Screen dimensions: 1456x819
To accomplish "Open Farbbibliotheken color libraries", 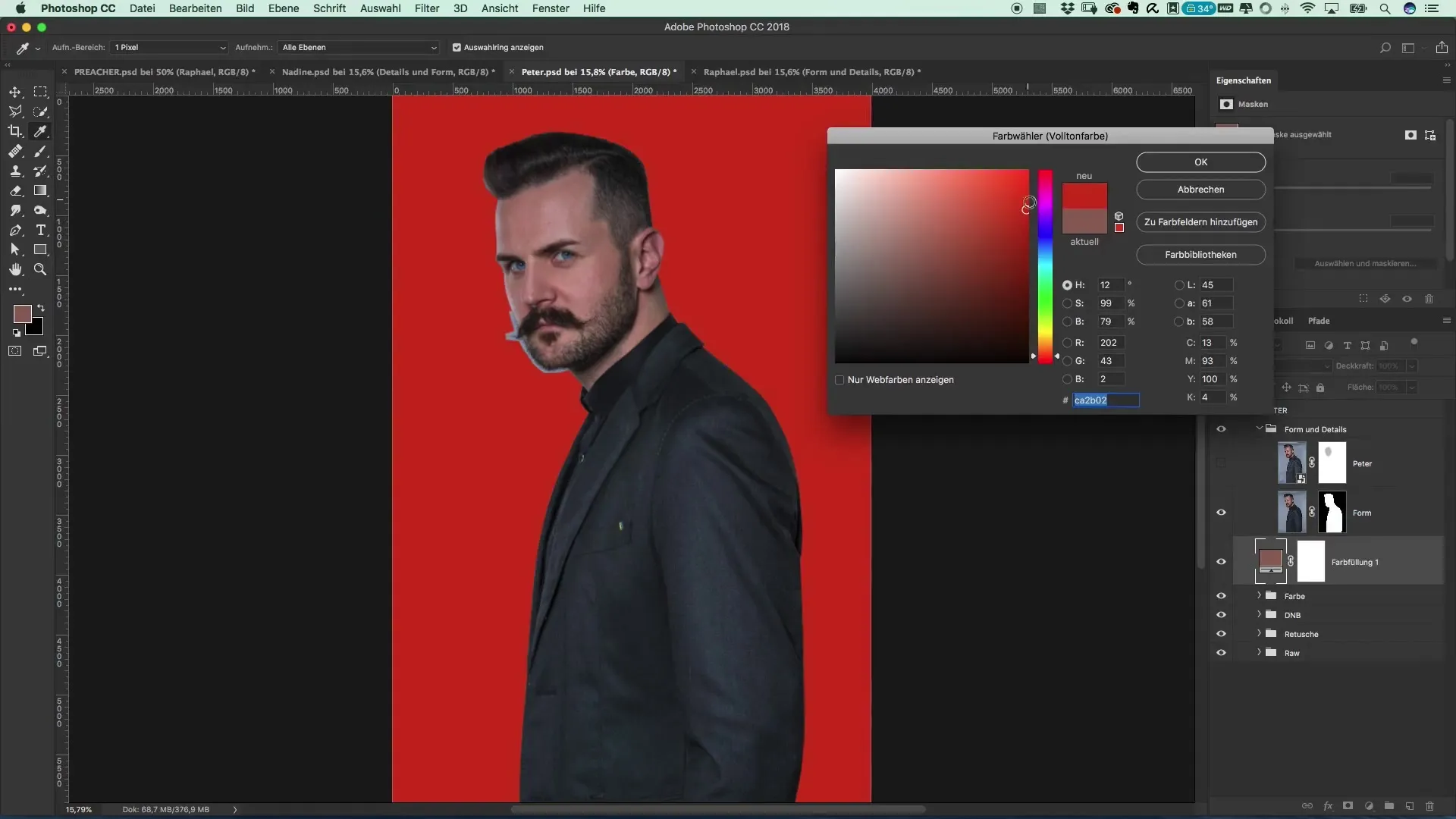I will point(1200,255).
